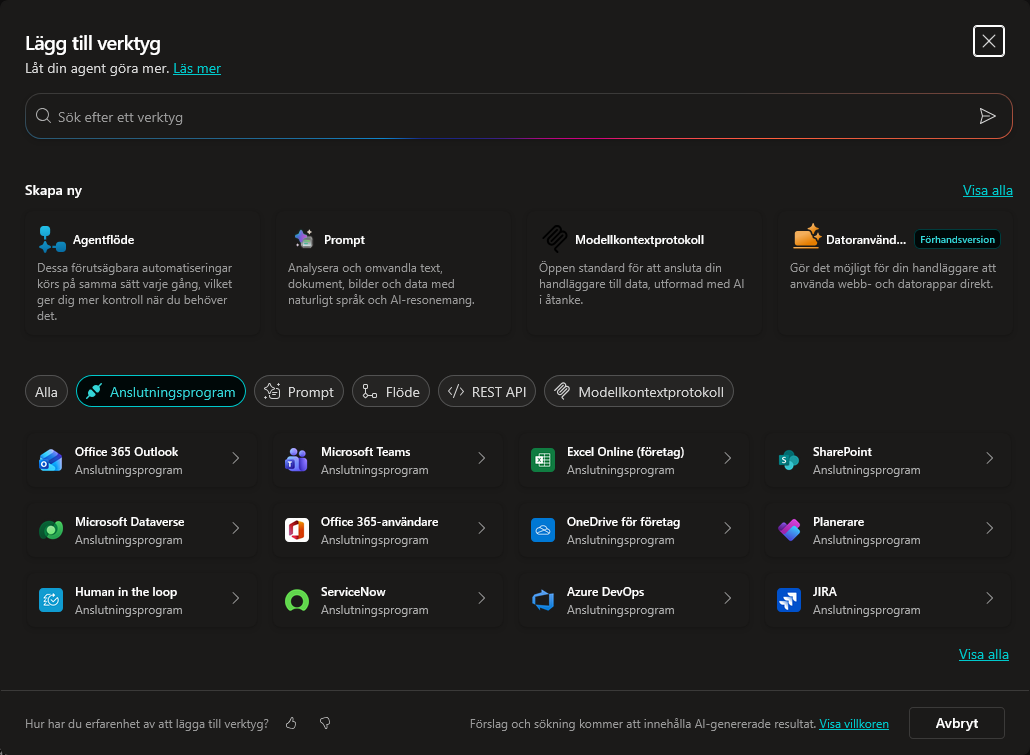The image size is (1030, 755).
Task: Click the send arrow in search box
Action: coord(987,116)
